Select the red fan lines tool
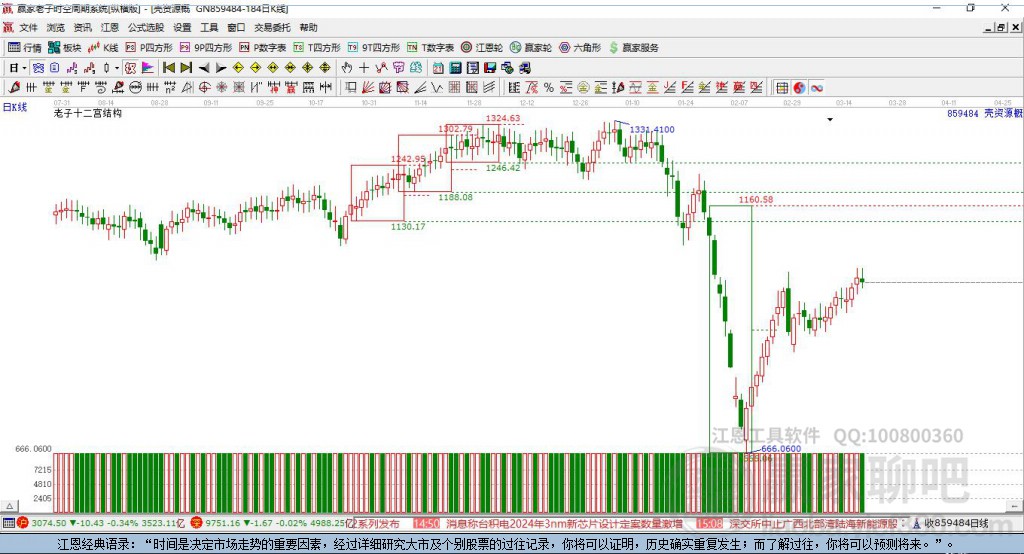The image size is (1024, 554). tap(368, 87)
